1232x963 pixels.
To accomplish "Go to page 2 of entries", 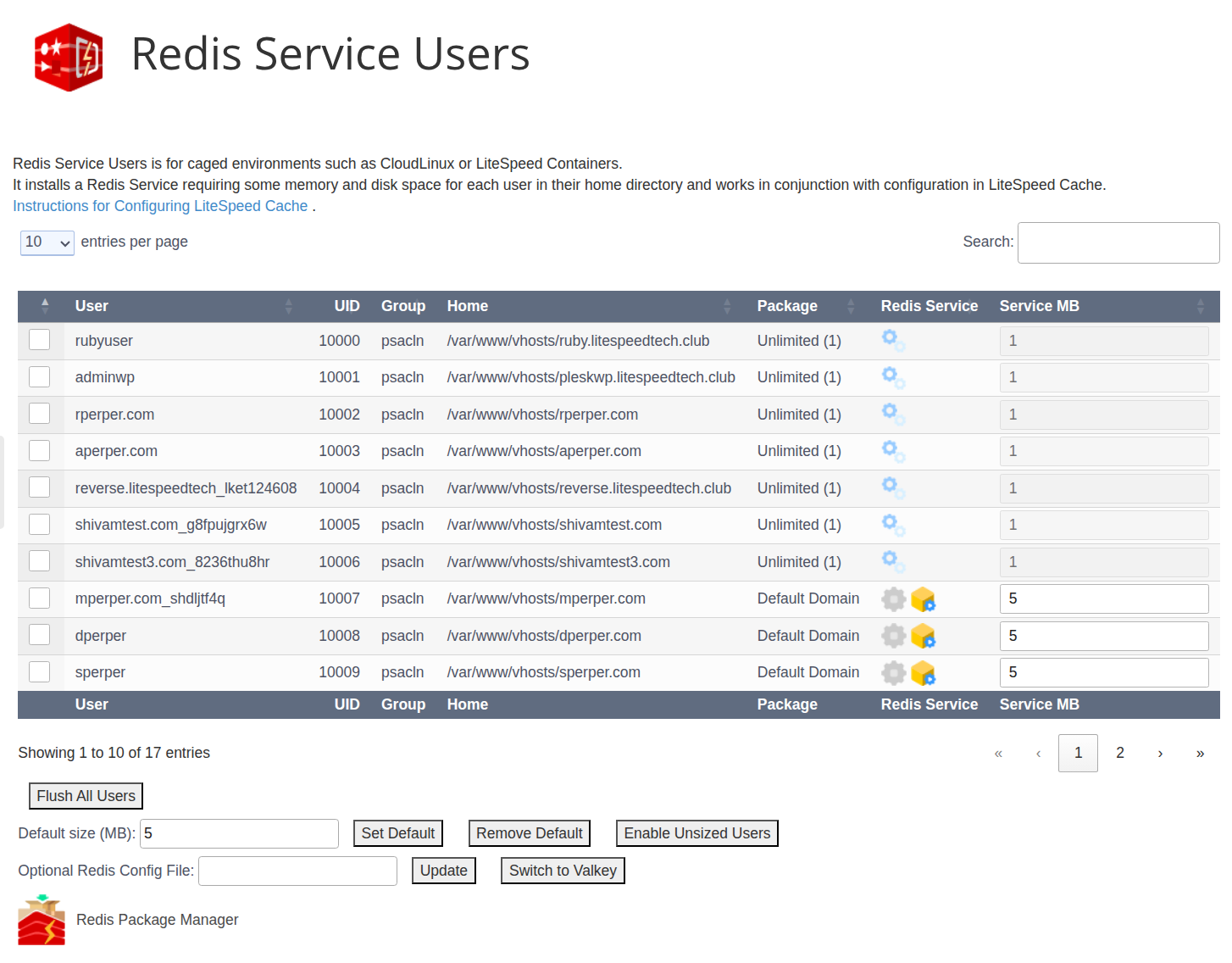I will click(x=1119, y=753).
